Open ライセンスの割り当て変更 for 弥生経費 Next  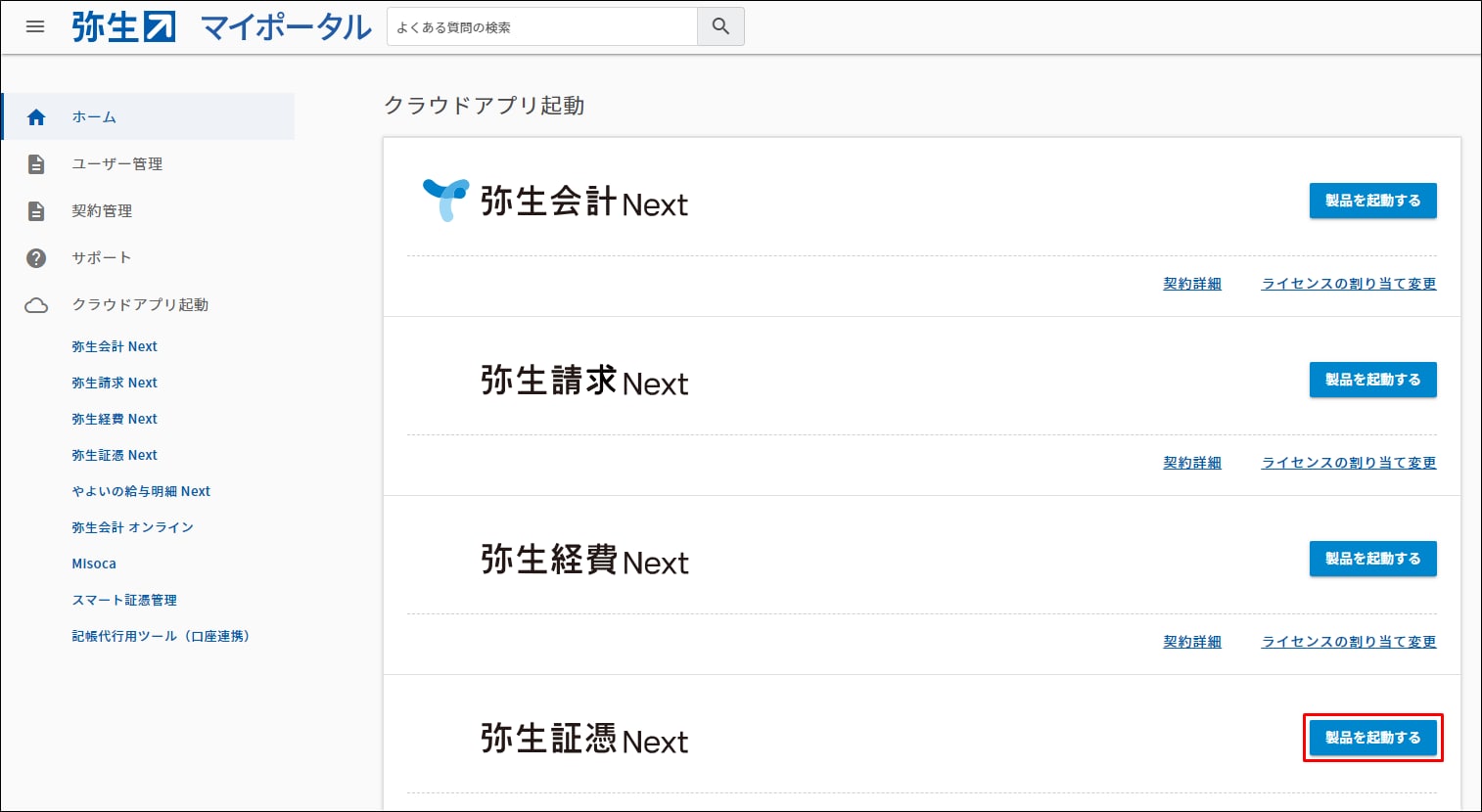pyautogui.click(x=1349, y=642)
